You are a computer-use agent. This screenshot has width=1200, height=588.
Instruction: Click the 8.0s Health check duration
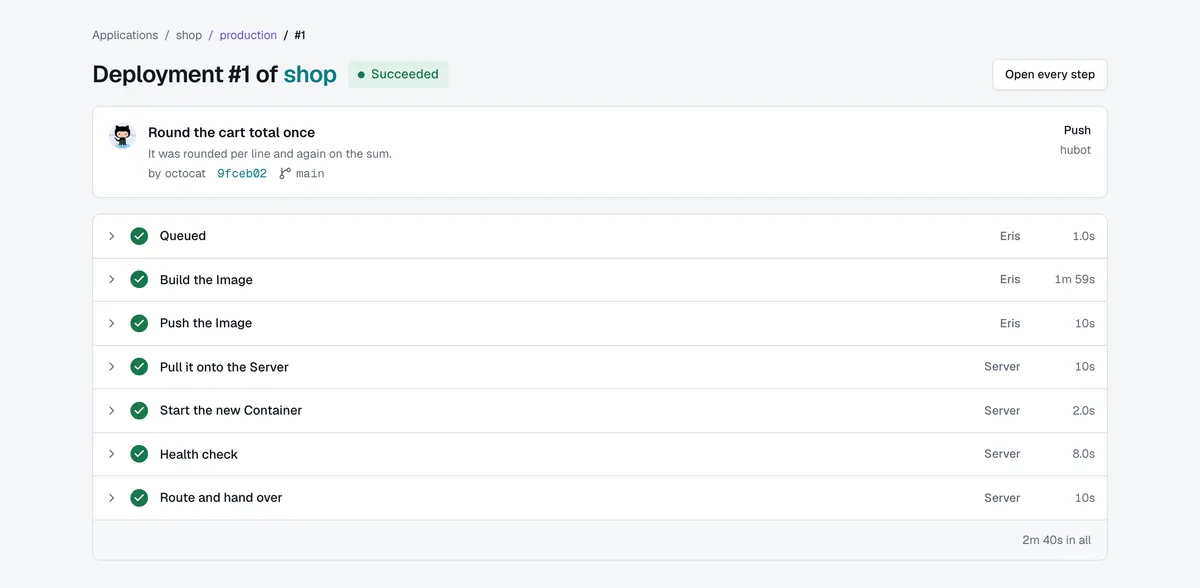pos(1084,454)
